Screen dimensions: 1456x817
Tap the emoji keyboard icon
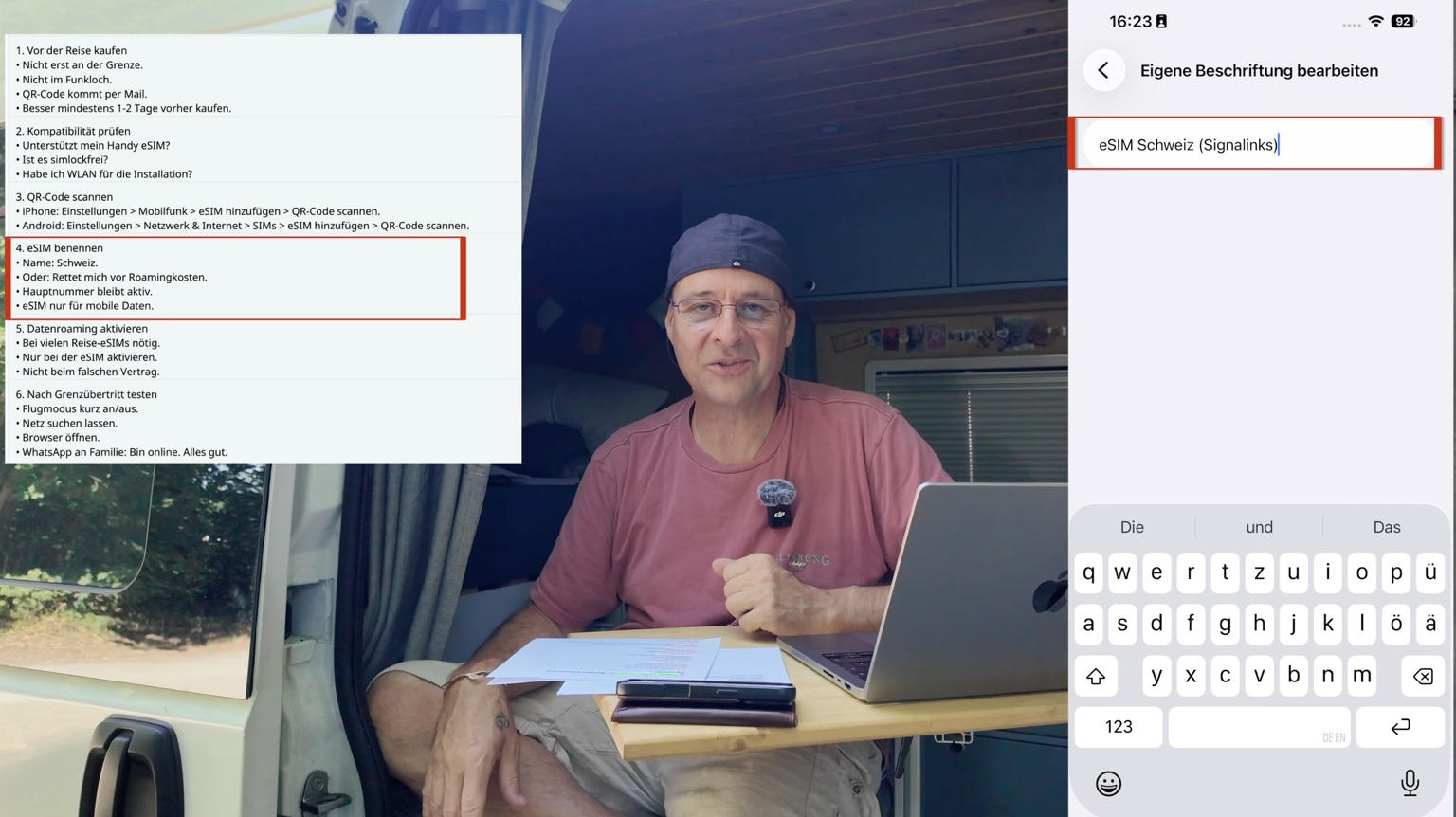[x=1108, y=783]
